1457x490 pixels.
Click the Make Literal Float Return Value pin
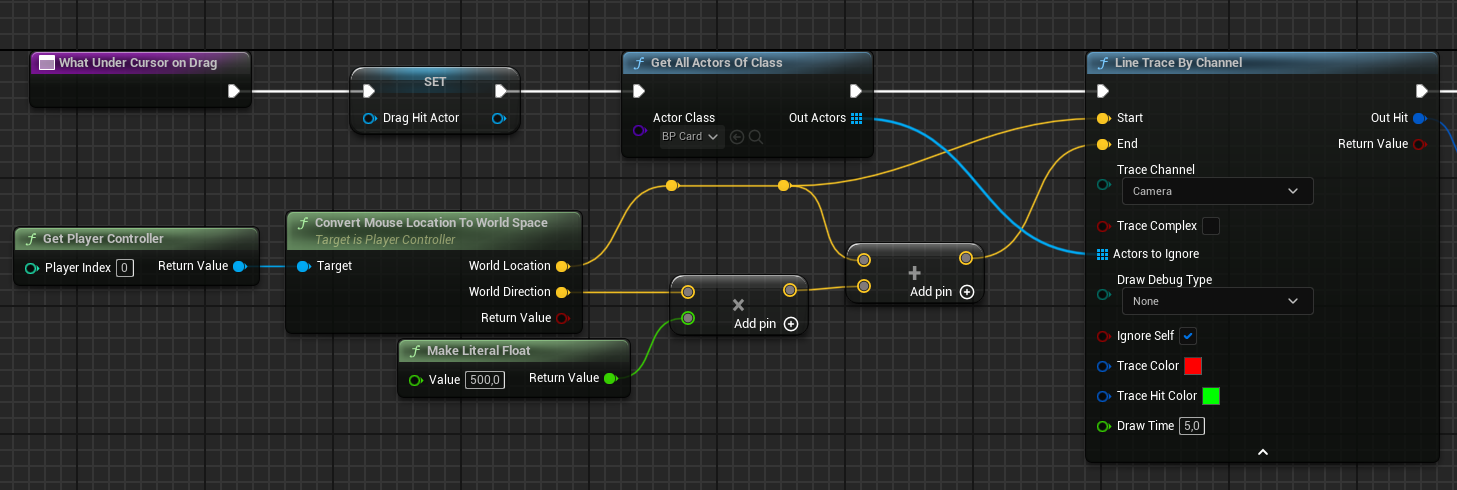(610, 378)
